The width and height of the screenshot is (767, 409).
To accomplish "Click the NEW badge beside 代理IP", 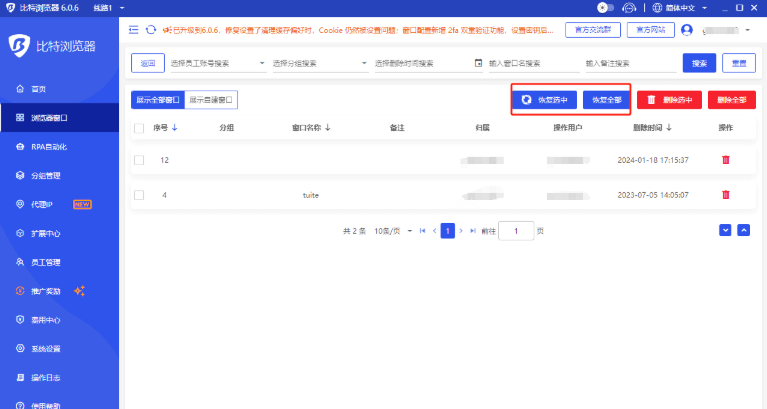I will [x=82, y=204].
